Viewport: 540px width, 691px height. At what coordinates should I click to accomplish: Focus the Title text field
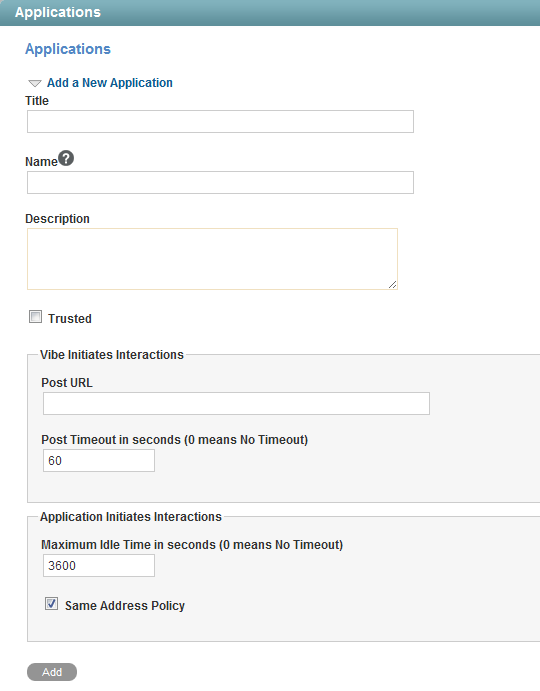pos(220,122)
